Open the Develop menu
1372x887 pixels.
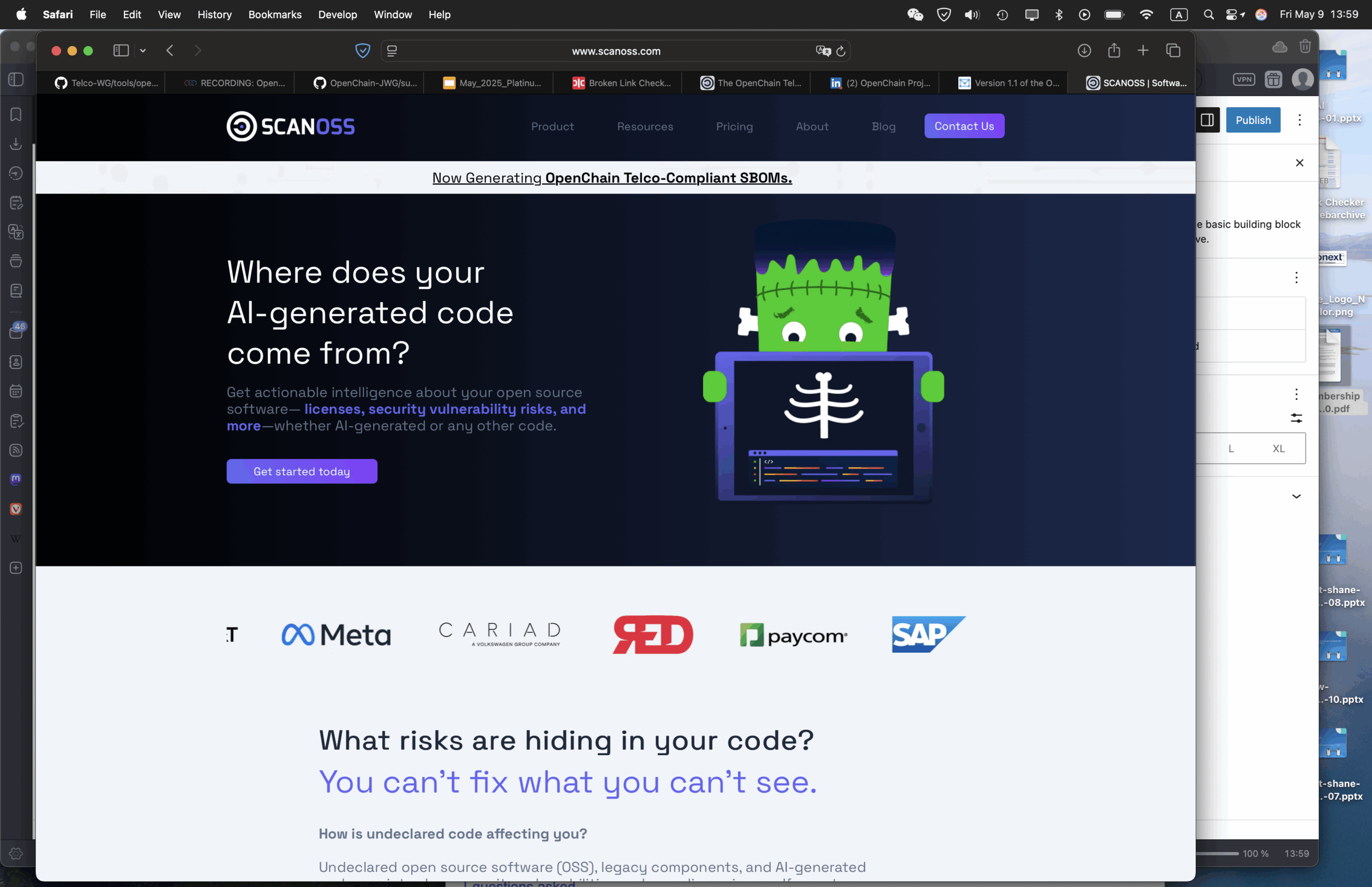[x=337, y=14]
